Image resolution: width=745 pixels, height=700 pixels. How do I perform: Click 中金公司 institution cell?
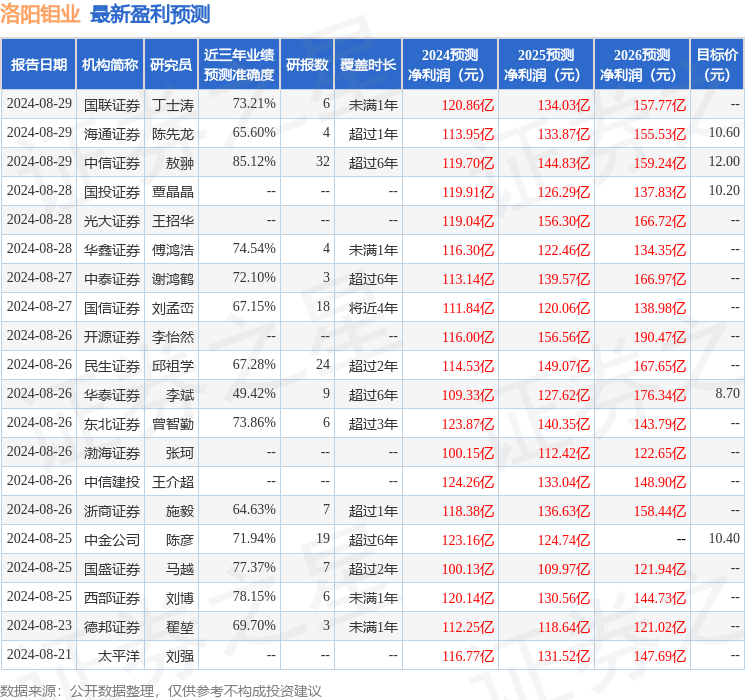[112, 540]
